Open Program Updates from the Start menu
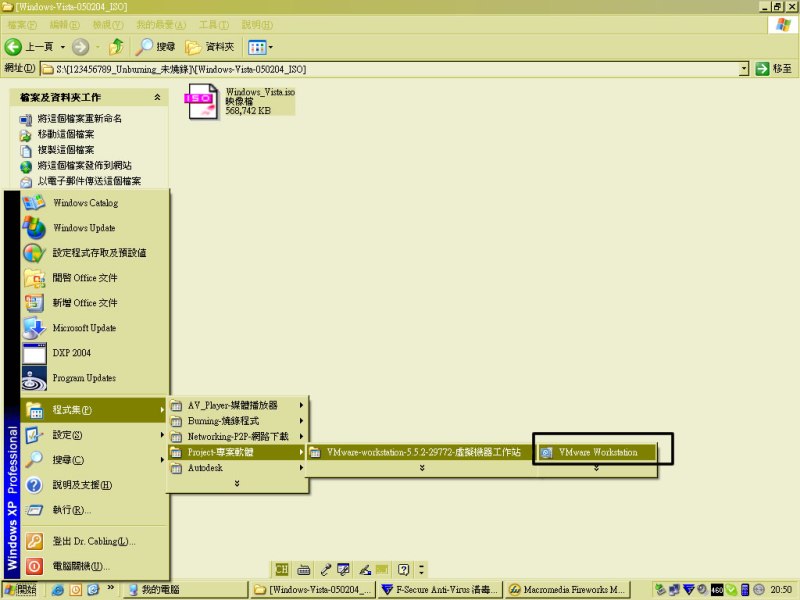 [x=95, y=378]
